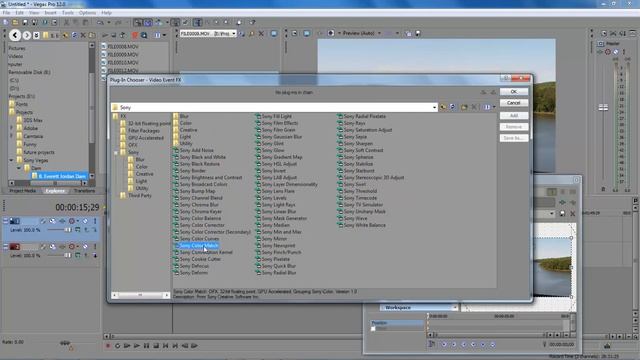The height and width of the screenshot is (360, 640).
Task: Open the Insert menu
Action: (50, 13)
